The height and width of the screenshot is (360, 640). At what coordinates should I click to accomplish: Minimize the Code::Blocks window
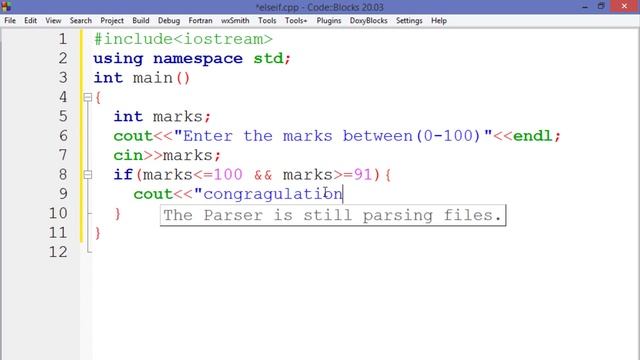click(585, 7)
